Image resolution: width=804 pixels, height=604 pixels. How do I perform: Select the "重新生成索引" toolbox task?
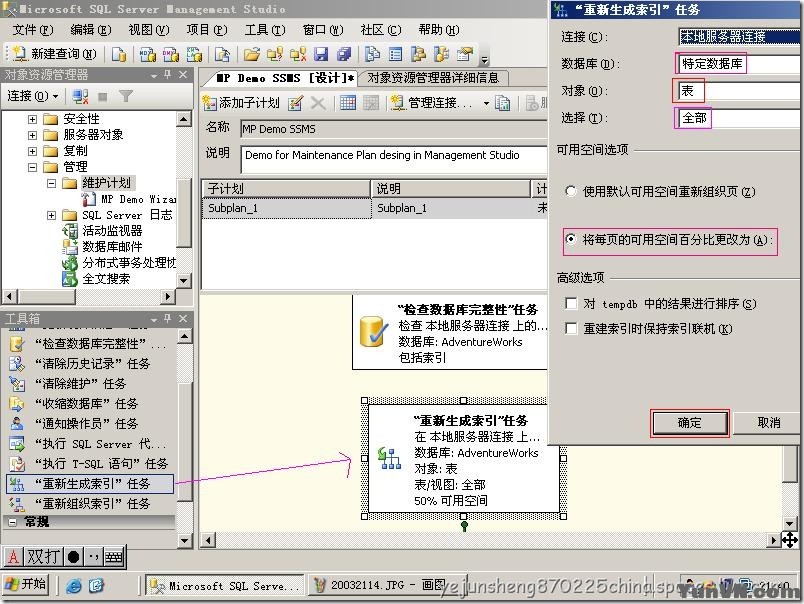pos(90,484)
